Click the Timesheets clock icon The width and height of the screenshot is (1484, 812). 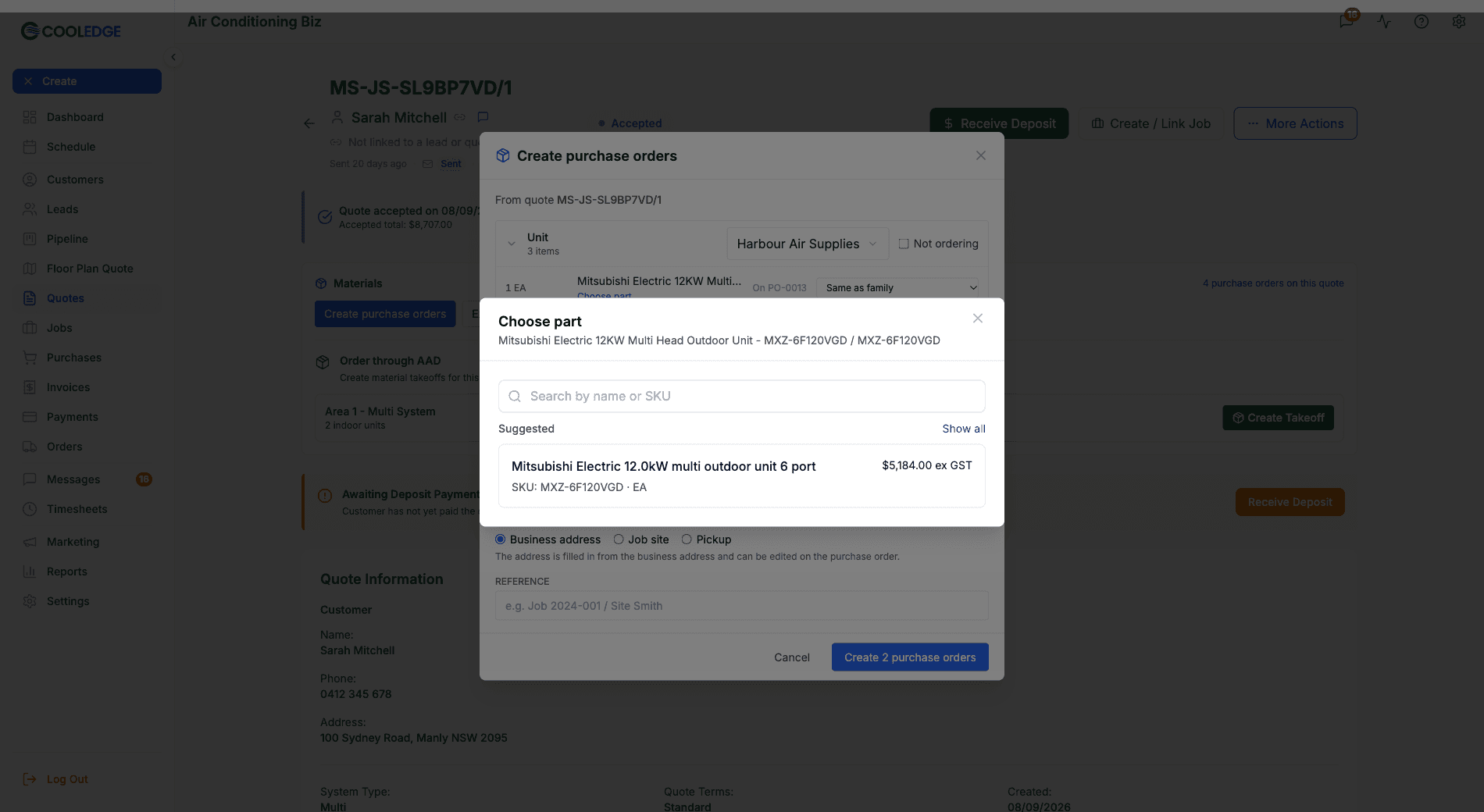tap(30, 509)
